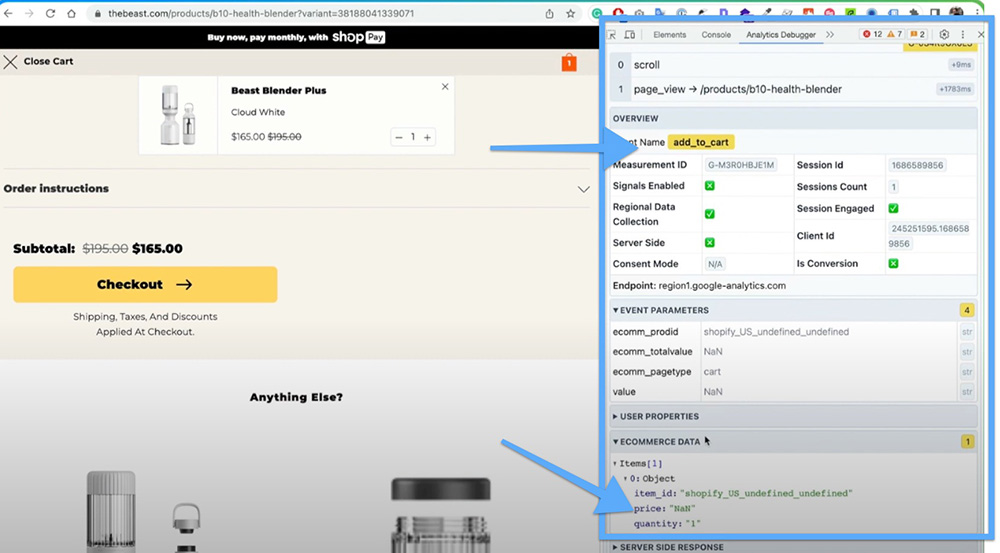Click the event parameters count badge 4
The width and height of the screenshot is (1000, 553).
pos(967,311)
